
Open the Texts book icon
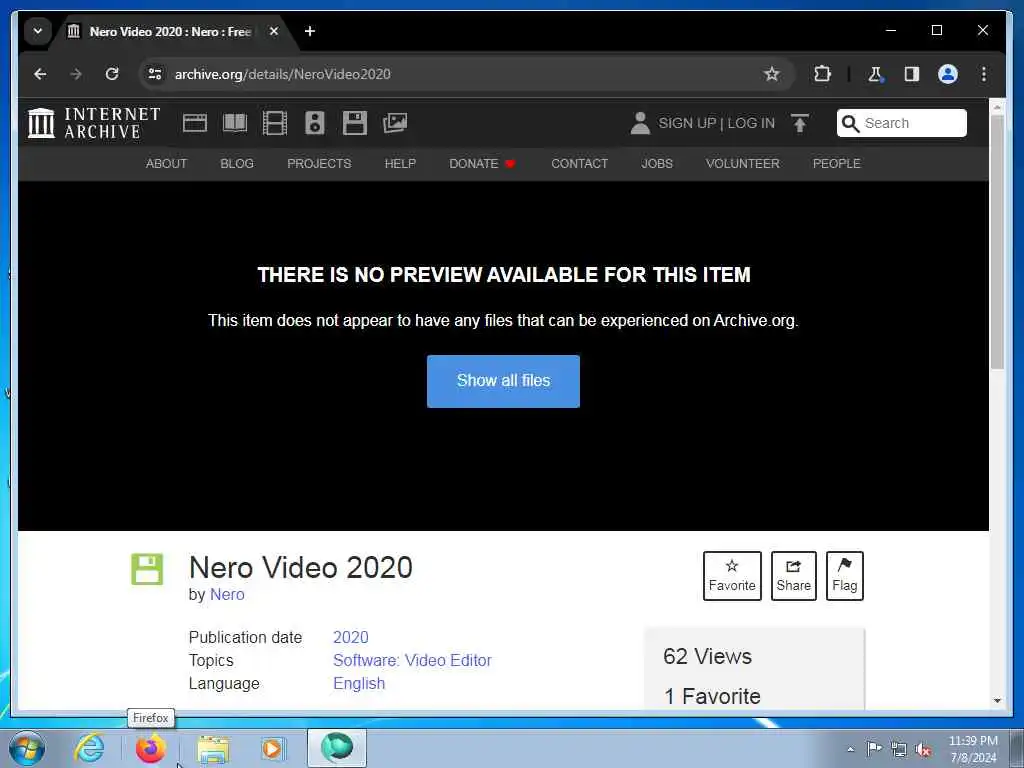pyautogui.click(x=235, y=123)
